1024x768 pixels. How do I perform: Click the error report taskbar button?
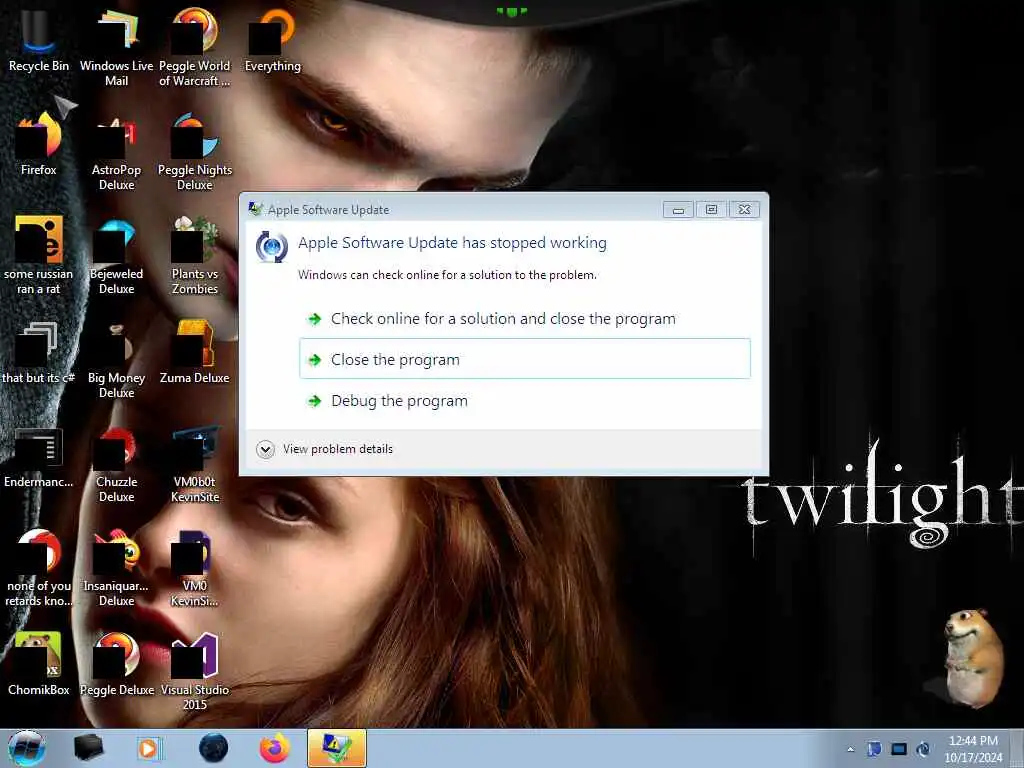pyautogui.click(x=337, y=748)
